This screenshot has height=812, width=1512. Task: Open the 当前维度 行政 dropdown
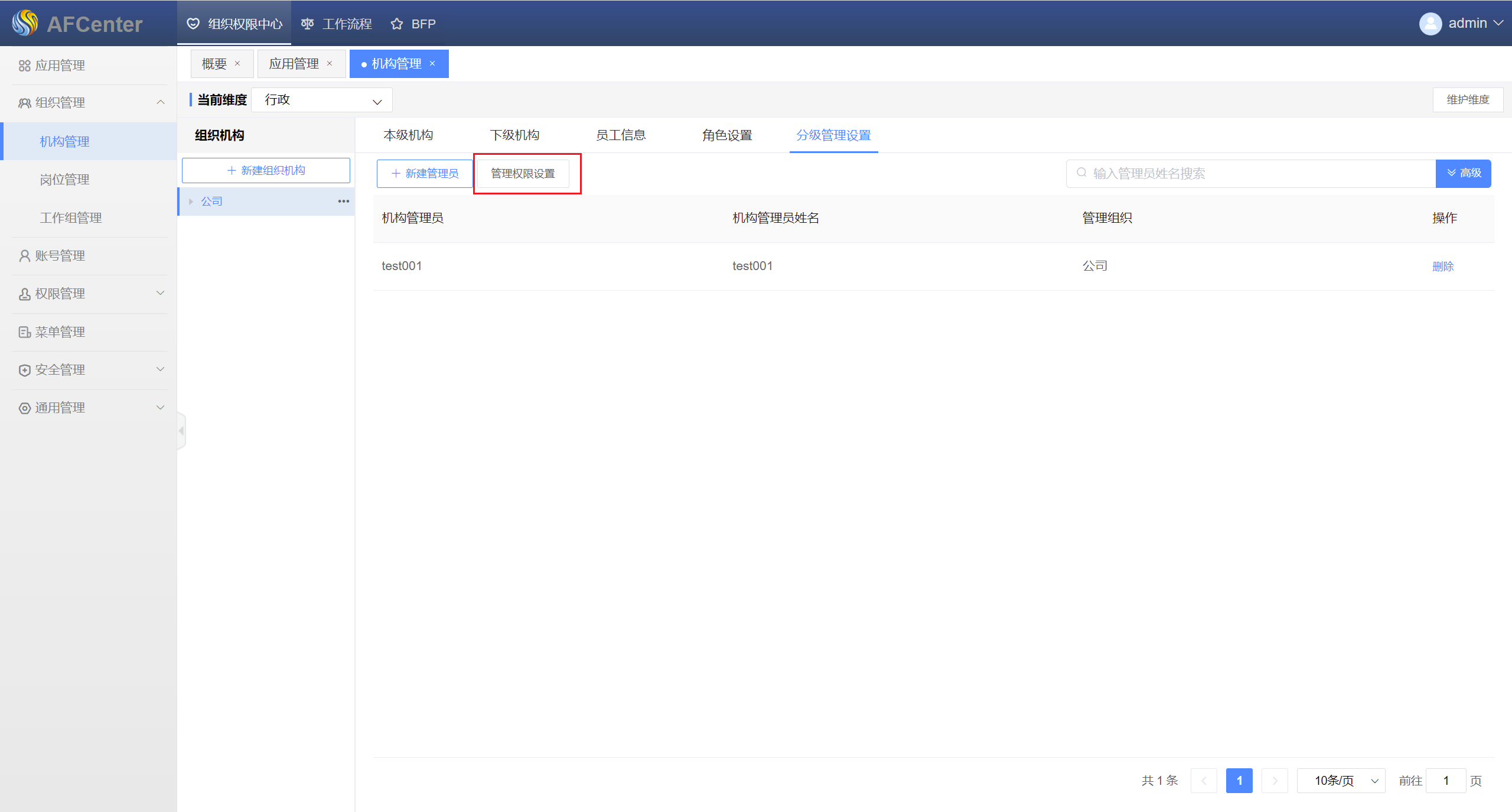tap(322, 100)
